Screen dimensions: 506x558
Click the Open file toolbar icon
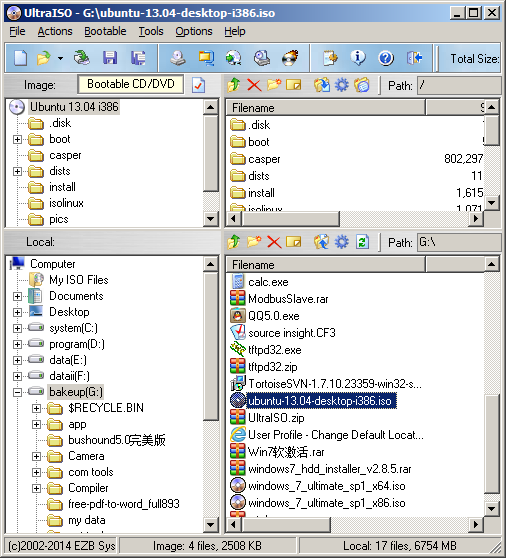[44, 58]
